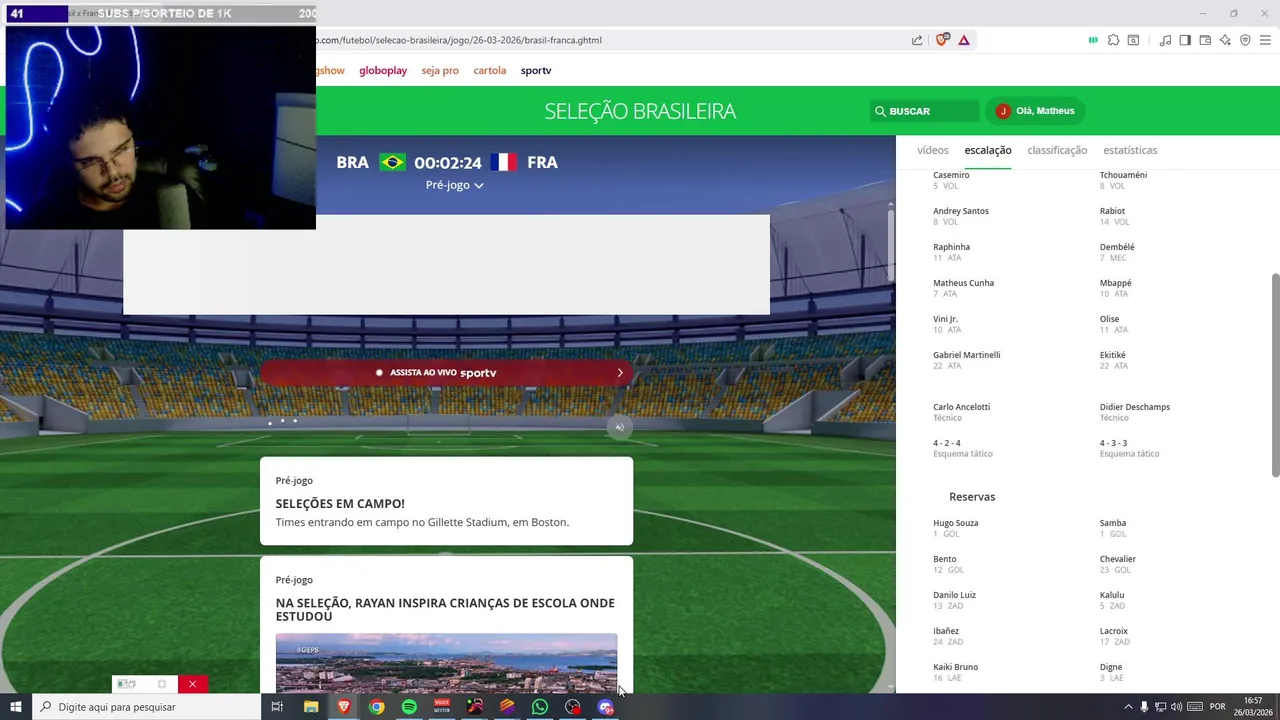Screen dimensions: 1280x720
Task: Click the arrow on Assista ao vivo banner
Action: point(620,372)
